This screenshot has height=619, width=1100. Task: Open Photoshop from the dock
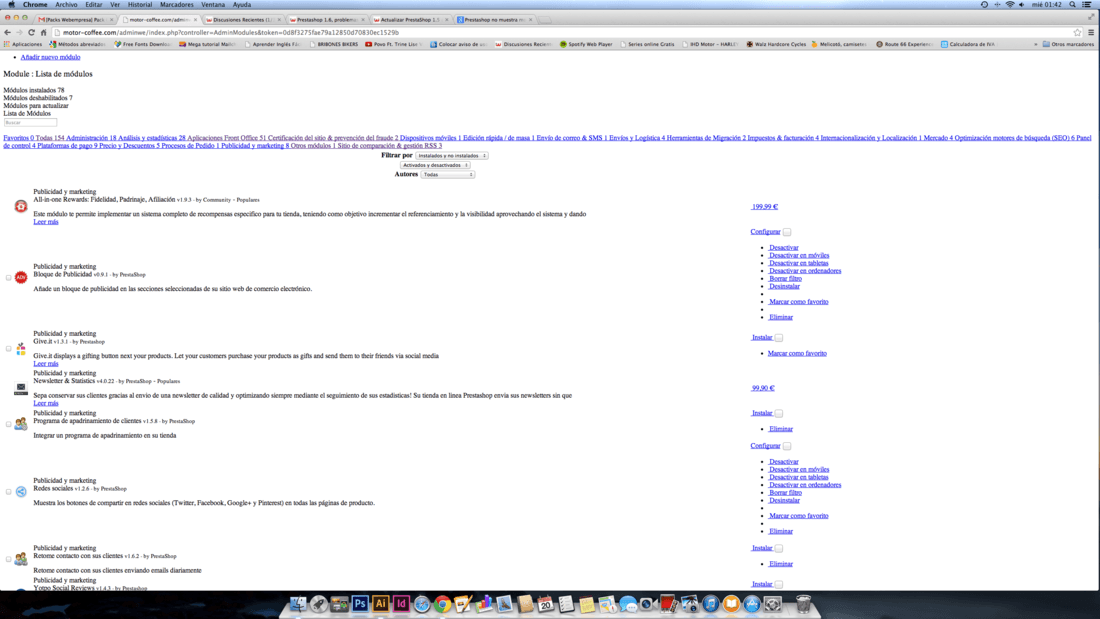tap(360, 604)
